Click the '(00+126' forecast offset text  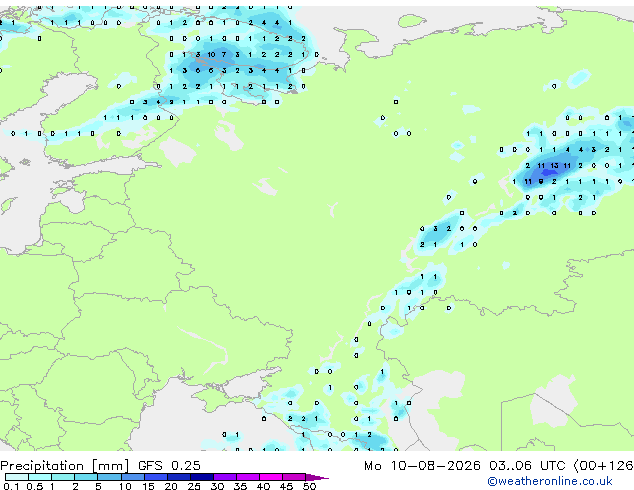(x=603, y=466)
